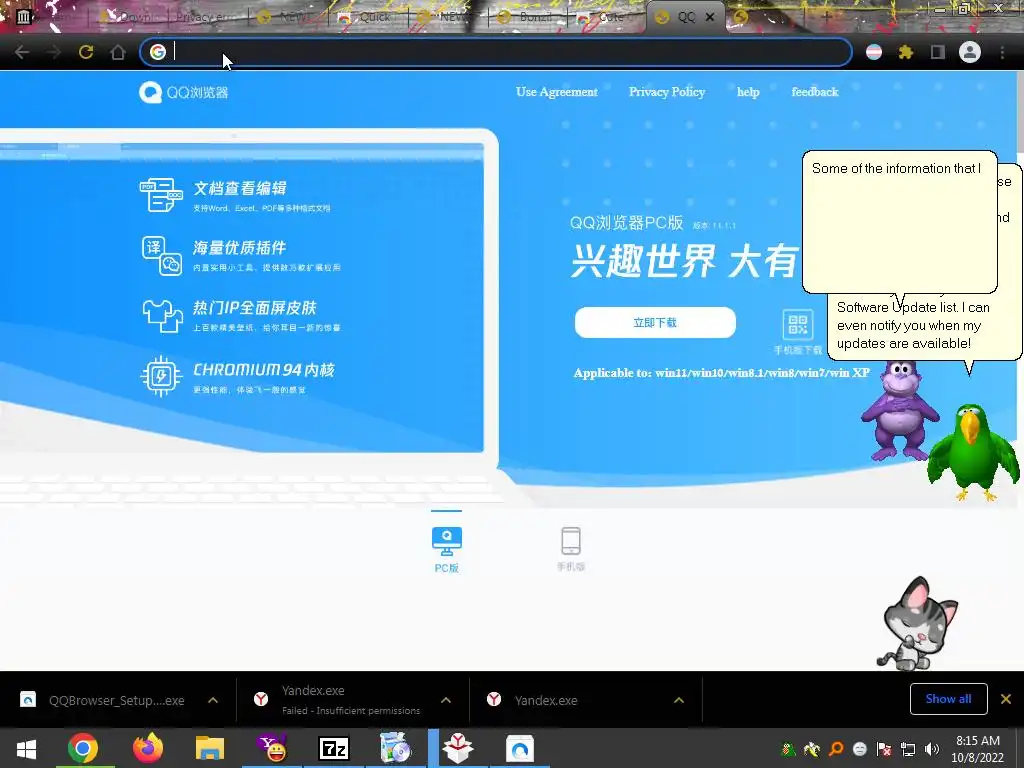
Task: Switch to the 手机版 phone tab
Action: coord(571,549)
